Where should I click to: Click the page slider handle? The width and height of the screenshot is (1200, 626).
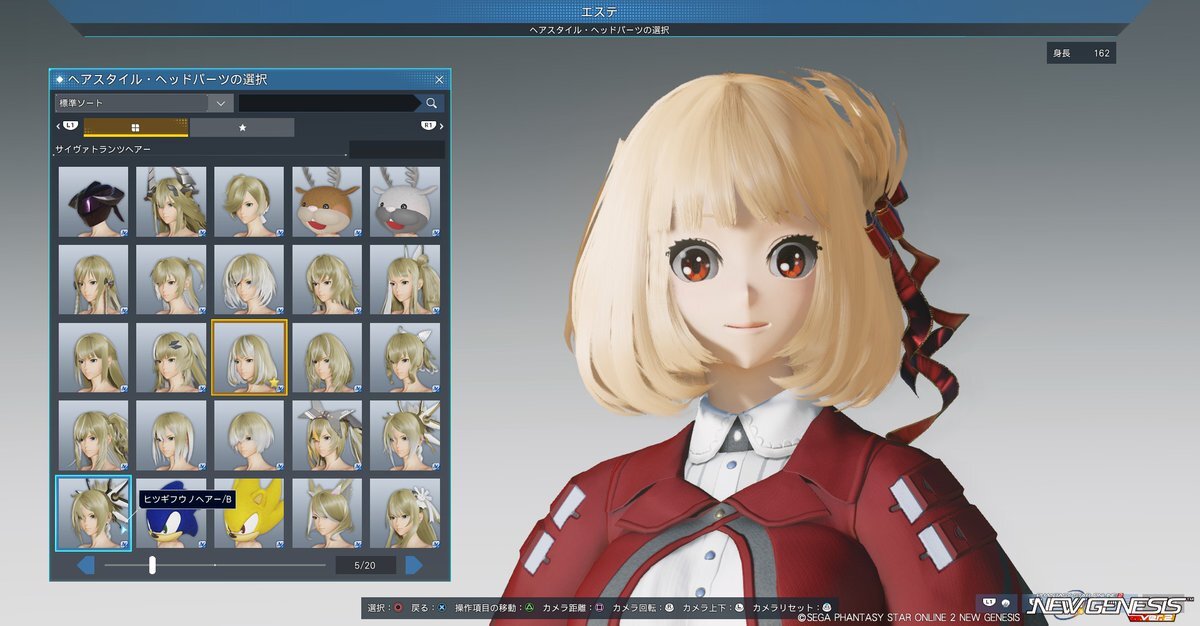tap(152, 566)
